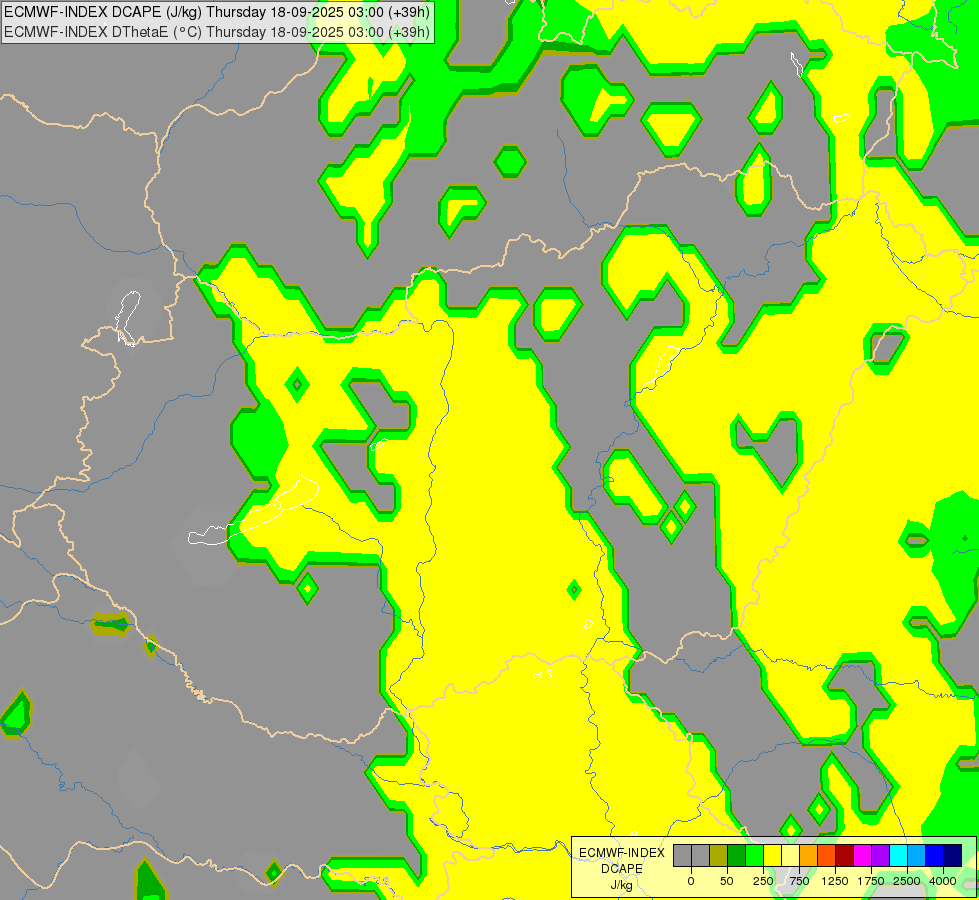This screenshot has height=900, width=979.
Task: Click the legend value 4000
Action: [943, 881]
